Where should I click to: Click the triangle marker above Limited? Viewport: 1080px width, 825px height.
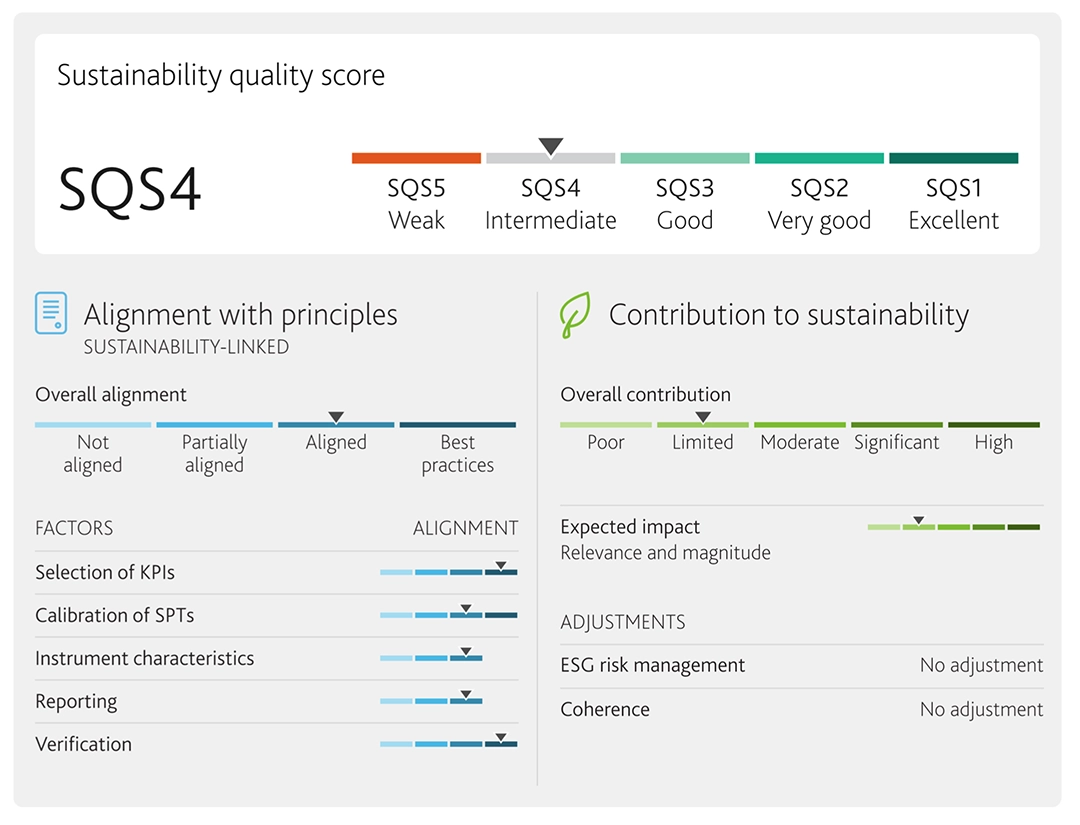pyautogui.click(x=703, y=417)
